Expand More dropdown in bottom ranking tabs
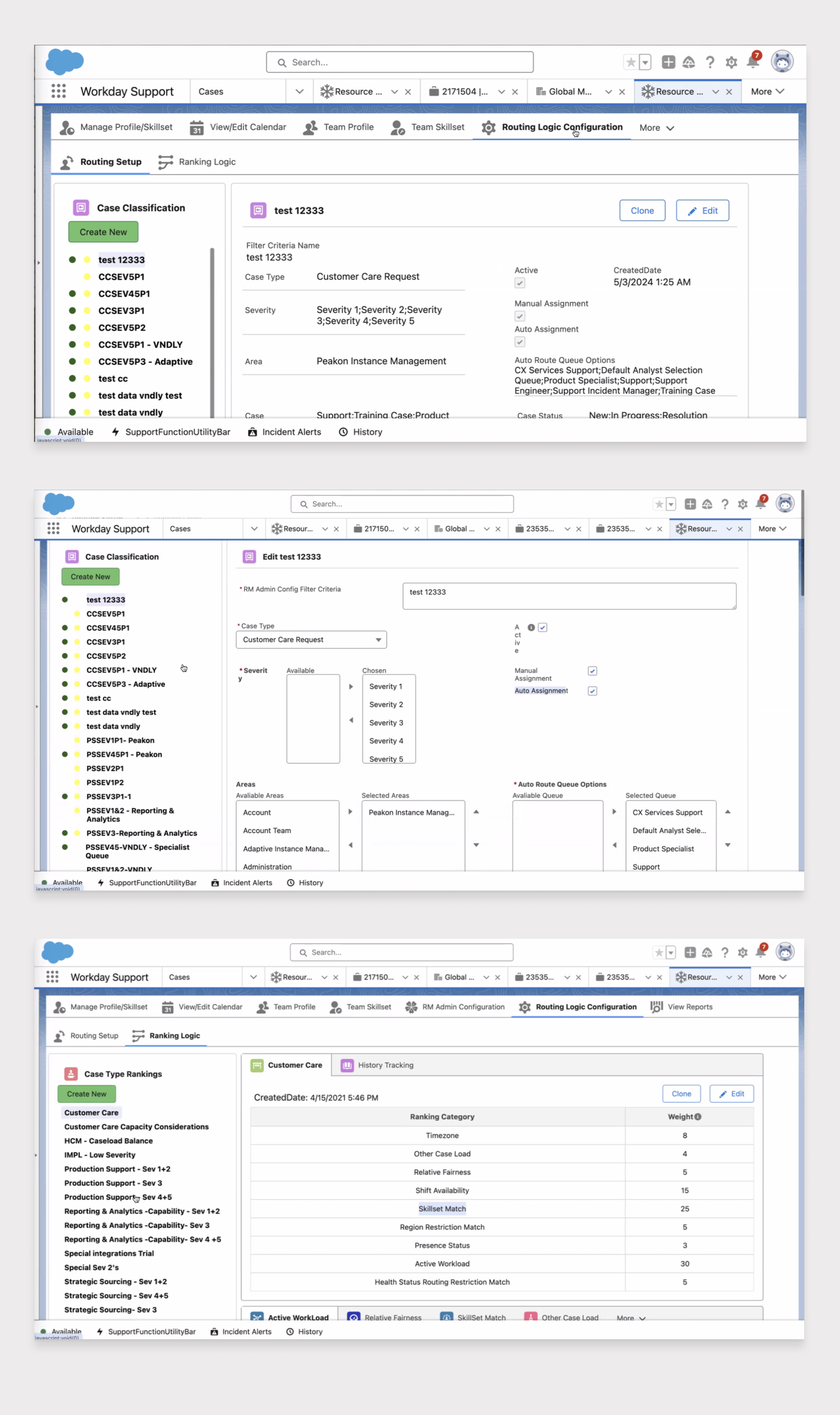 (631, 1318)
